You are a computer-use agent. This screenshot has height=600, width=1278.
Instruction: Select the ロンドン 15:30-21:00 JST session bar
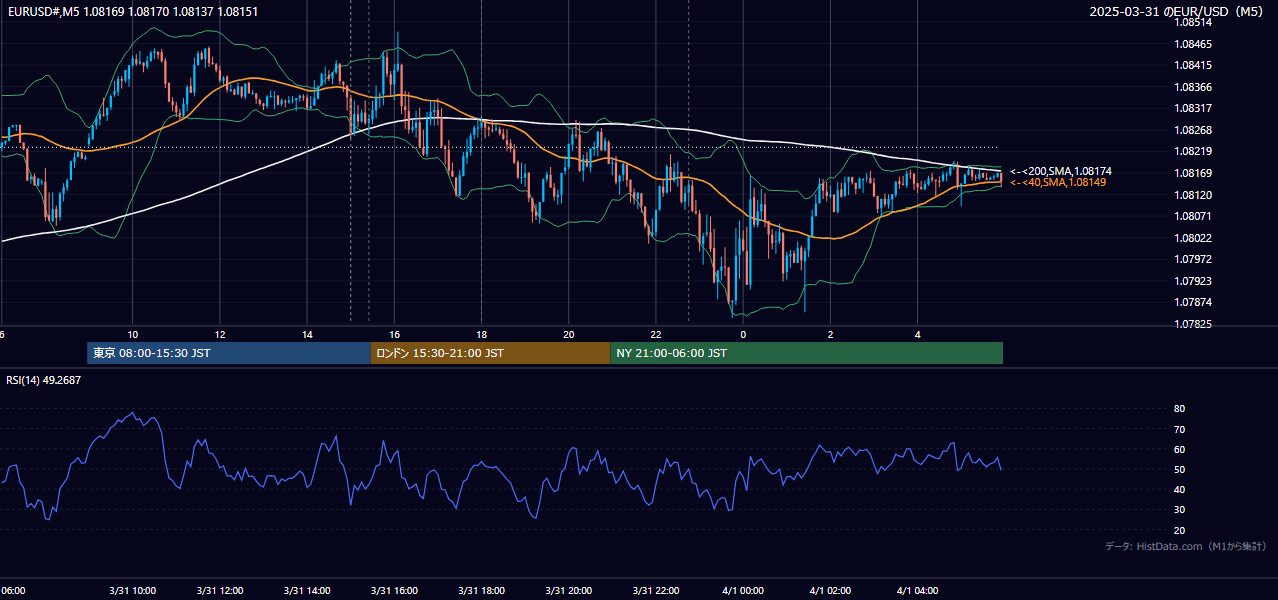[x=490, y=353]
